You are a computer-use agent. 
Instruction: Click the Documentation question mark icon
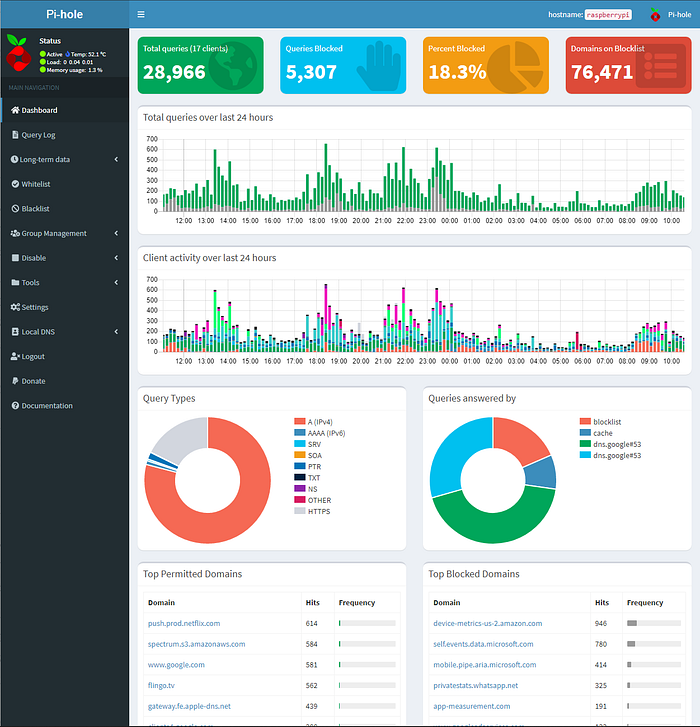[15, 405]
